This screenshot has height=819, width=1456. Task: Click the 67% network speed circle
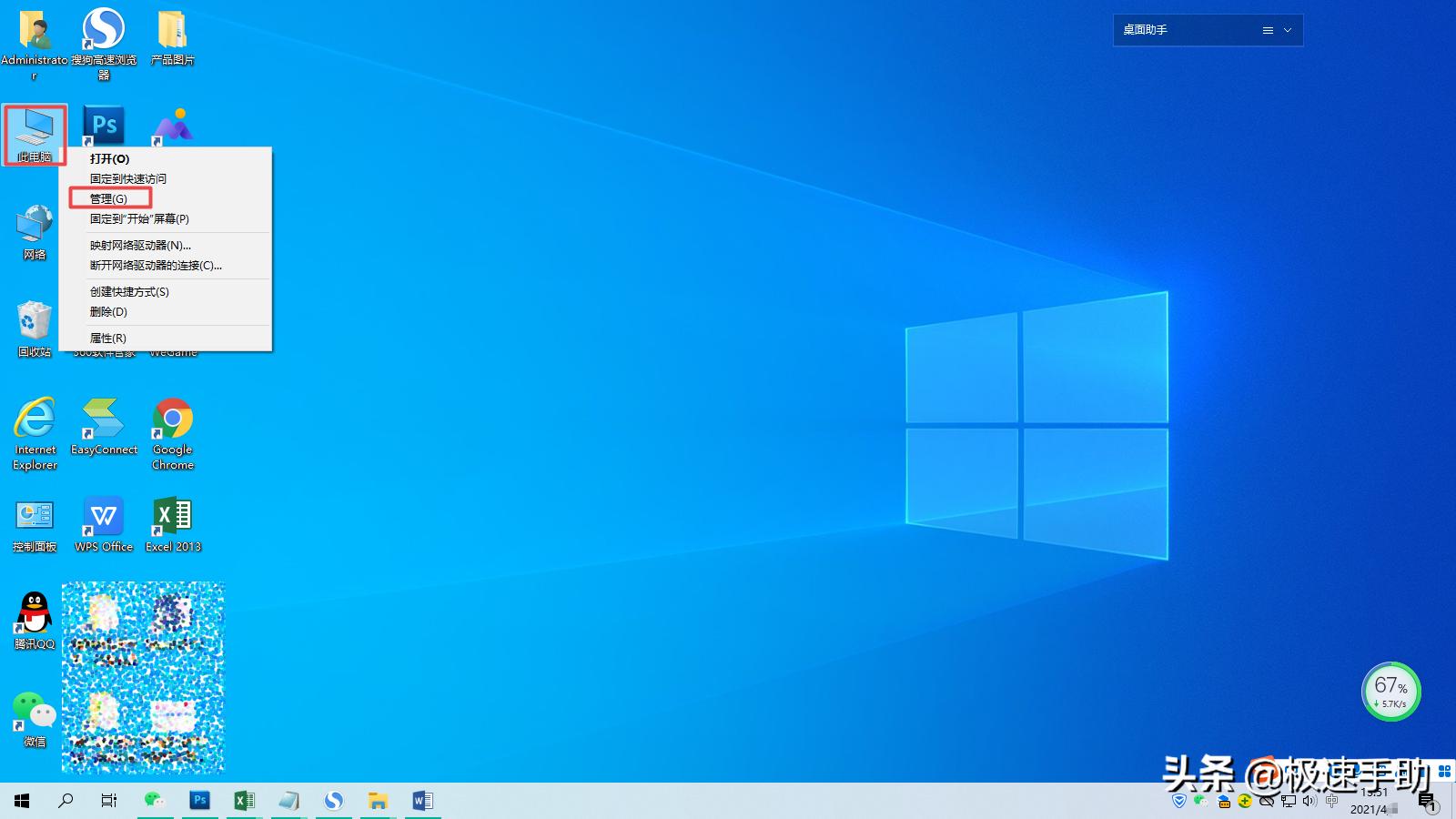click(1390, 692)
